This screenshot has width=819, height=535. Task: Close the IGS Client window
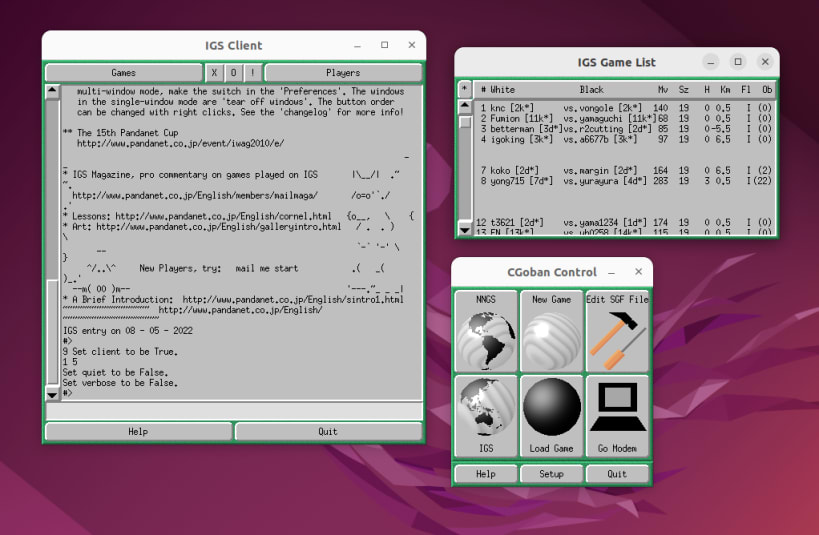click(x=412, y=45)
